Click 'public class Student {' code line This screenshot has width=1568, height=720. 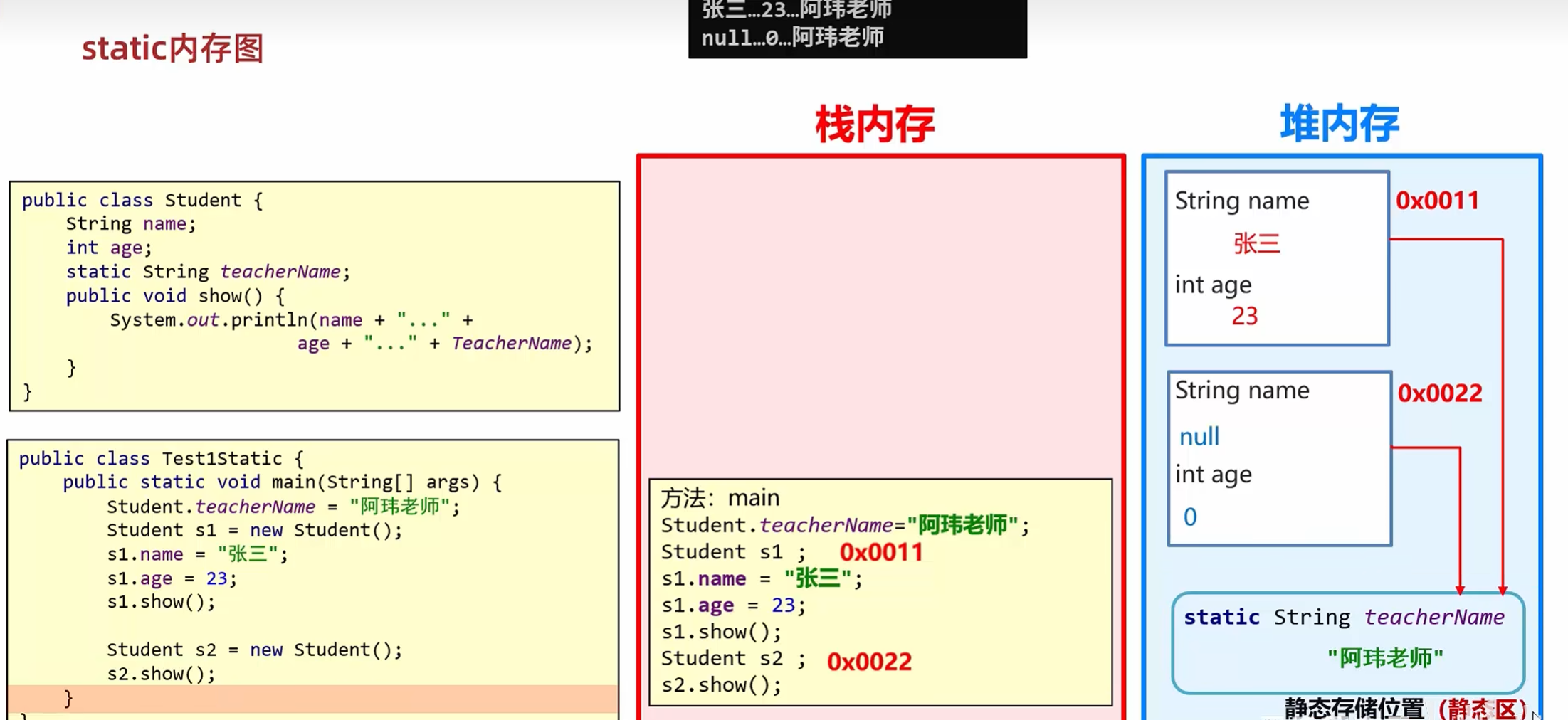click(x=142, y=201)
